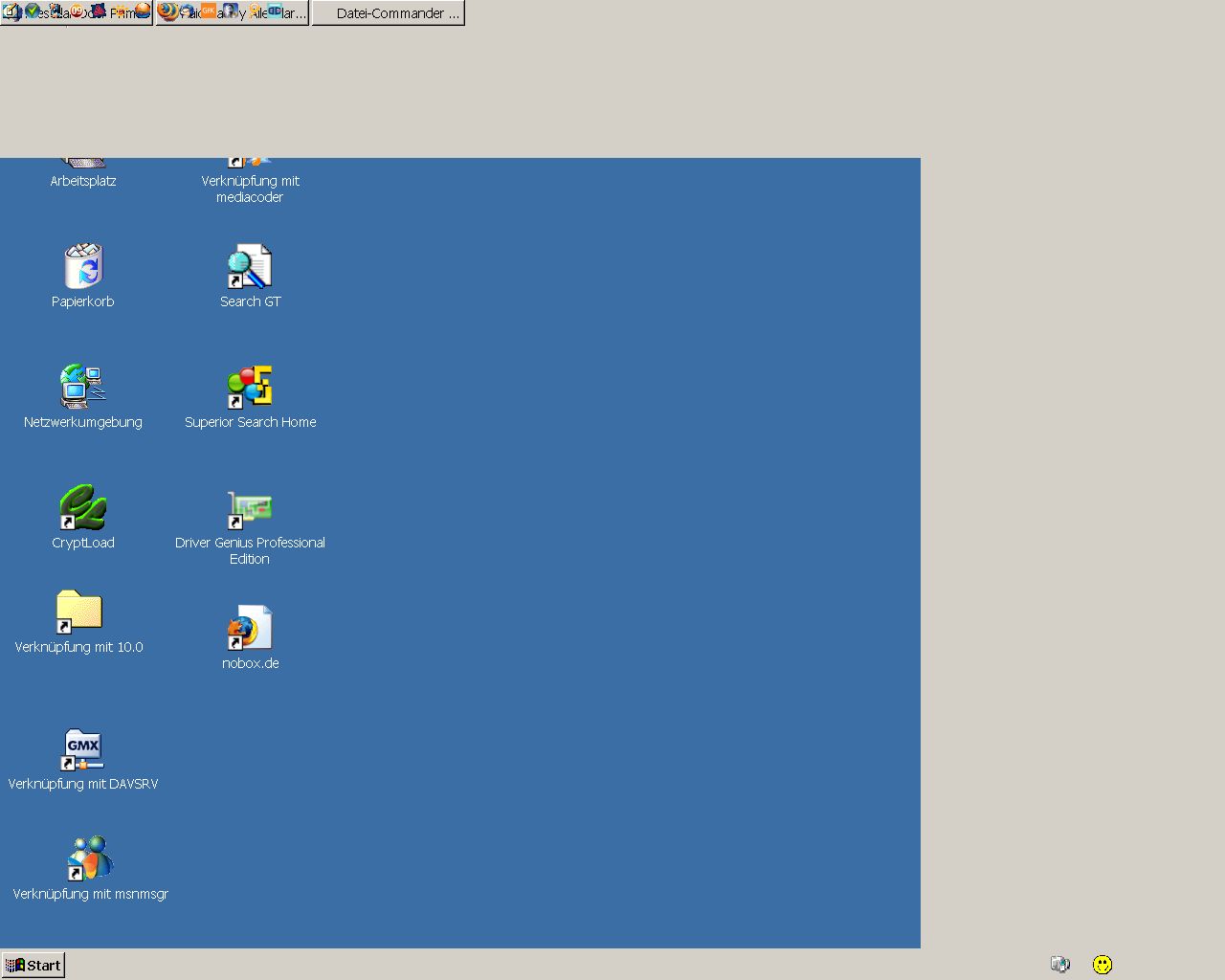This screenshot has height=980, width=1225.
Task: Click the green checkmark icon in the taskbar
Action: pyautogui.click(x=33, y=11)
